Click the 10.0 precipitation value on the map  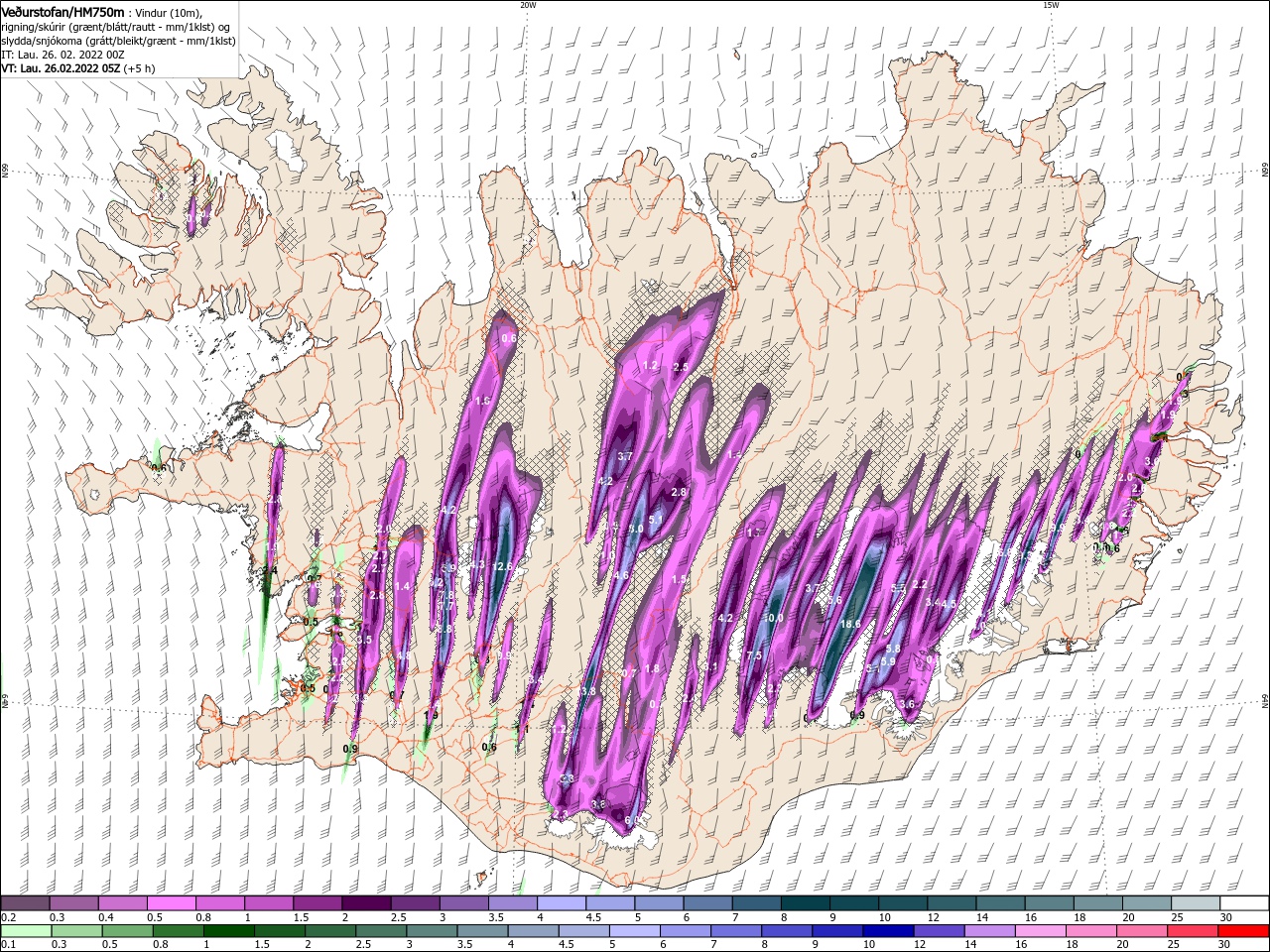coord(774,618)
